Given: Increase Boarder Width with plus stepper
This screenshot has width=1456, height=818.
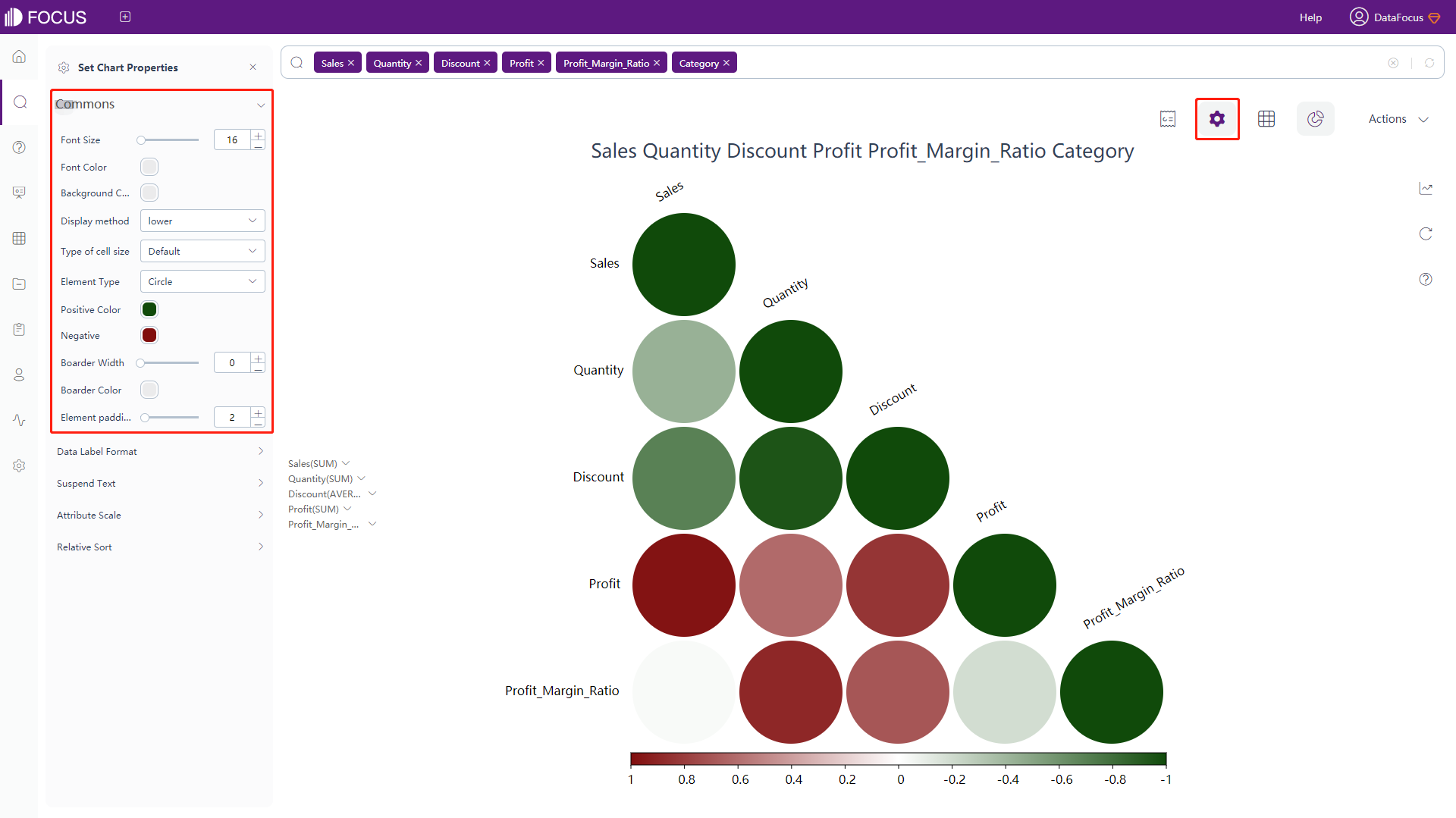Looking at the screenshot, I should [259, 358].
